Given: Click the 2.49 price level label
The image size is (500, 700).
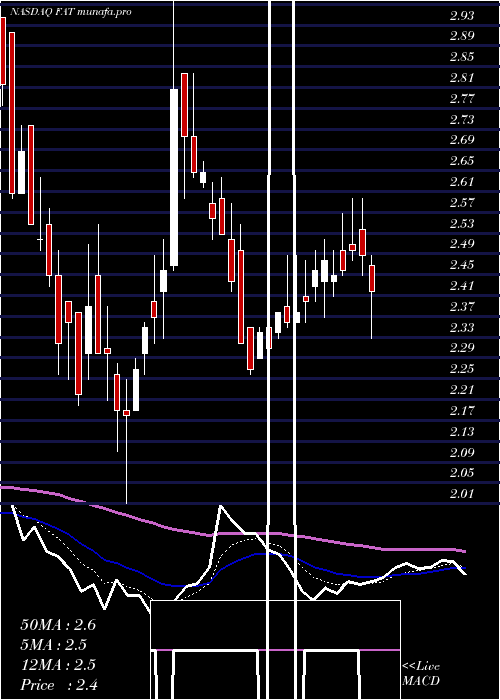Looking at the screenshot, I should click(462, 244).
